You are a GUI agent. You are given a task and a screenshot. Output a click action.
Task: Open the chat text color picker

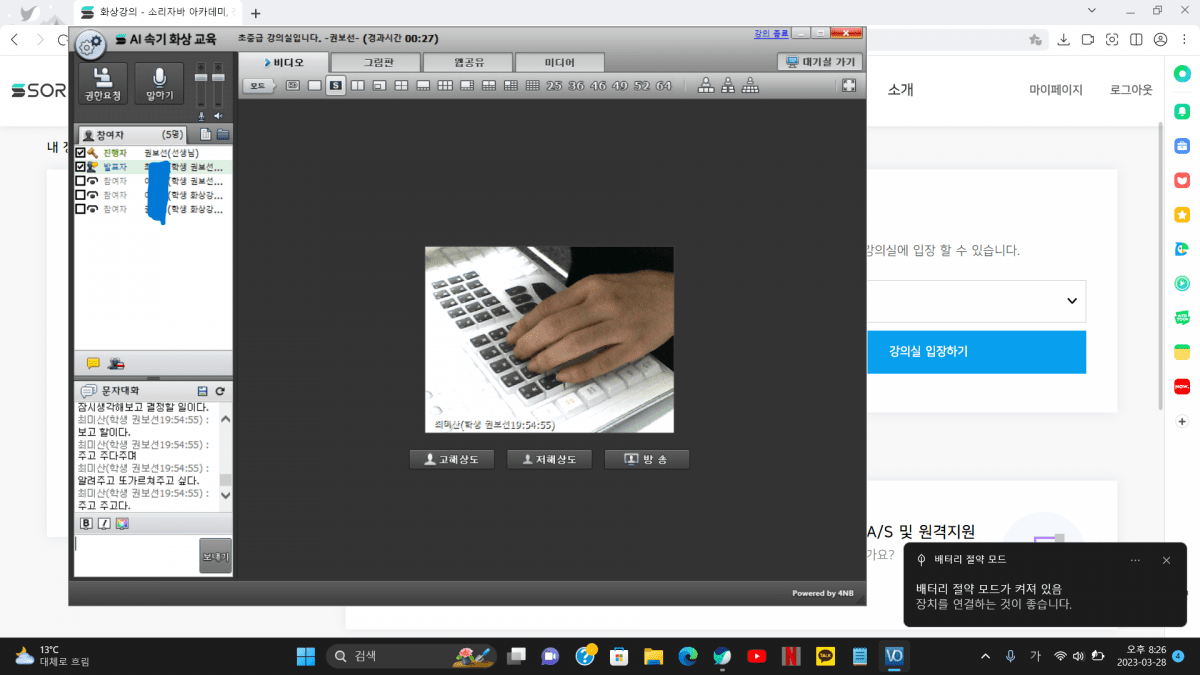[x=122, y=523]
